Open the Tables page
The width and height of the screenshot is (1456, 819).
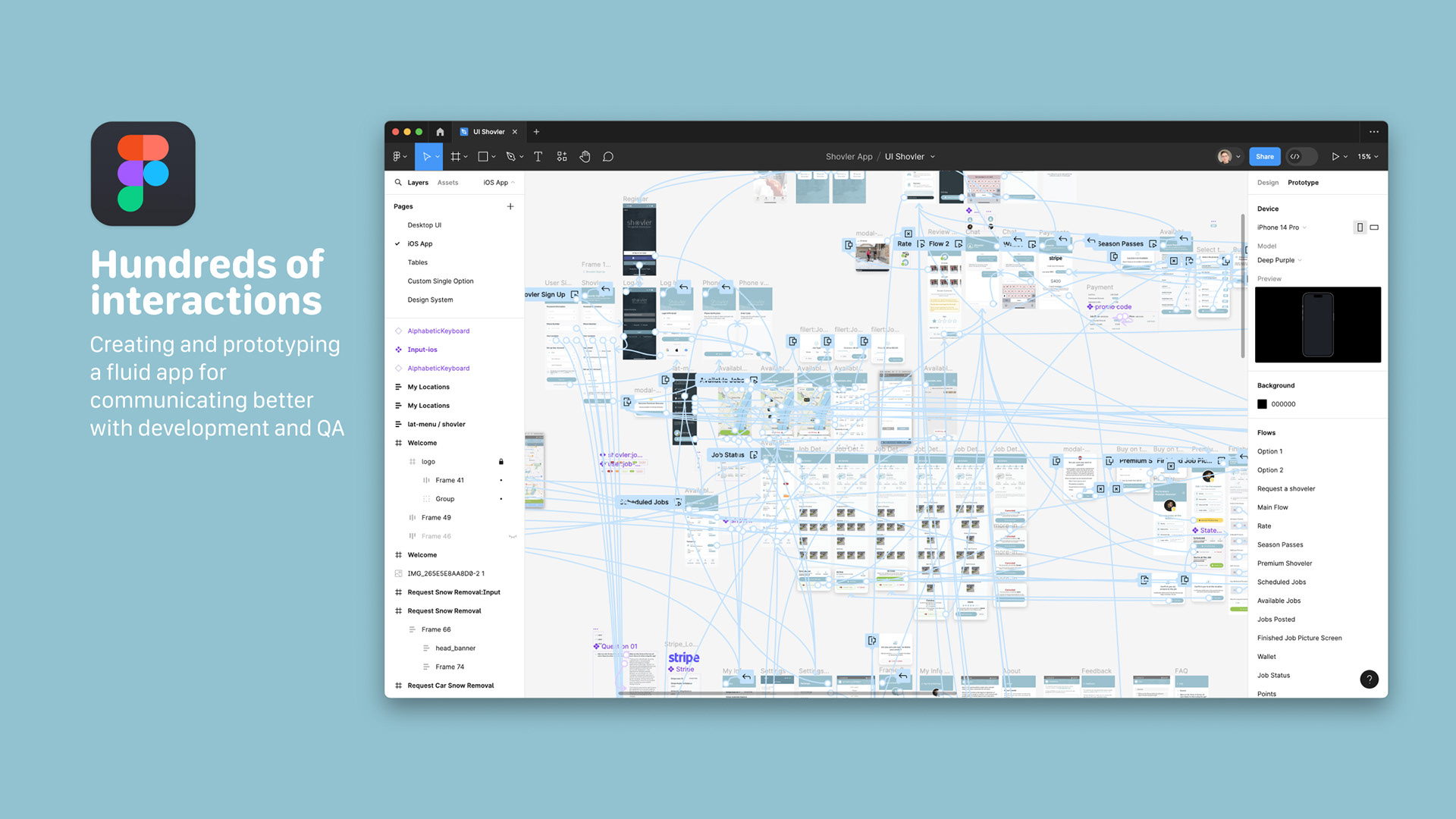pos(417,262)
